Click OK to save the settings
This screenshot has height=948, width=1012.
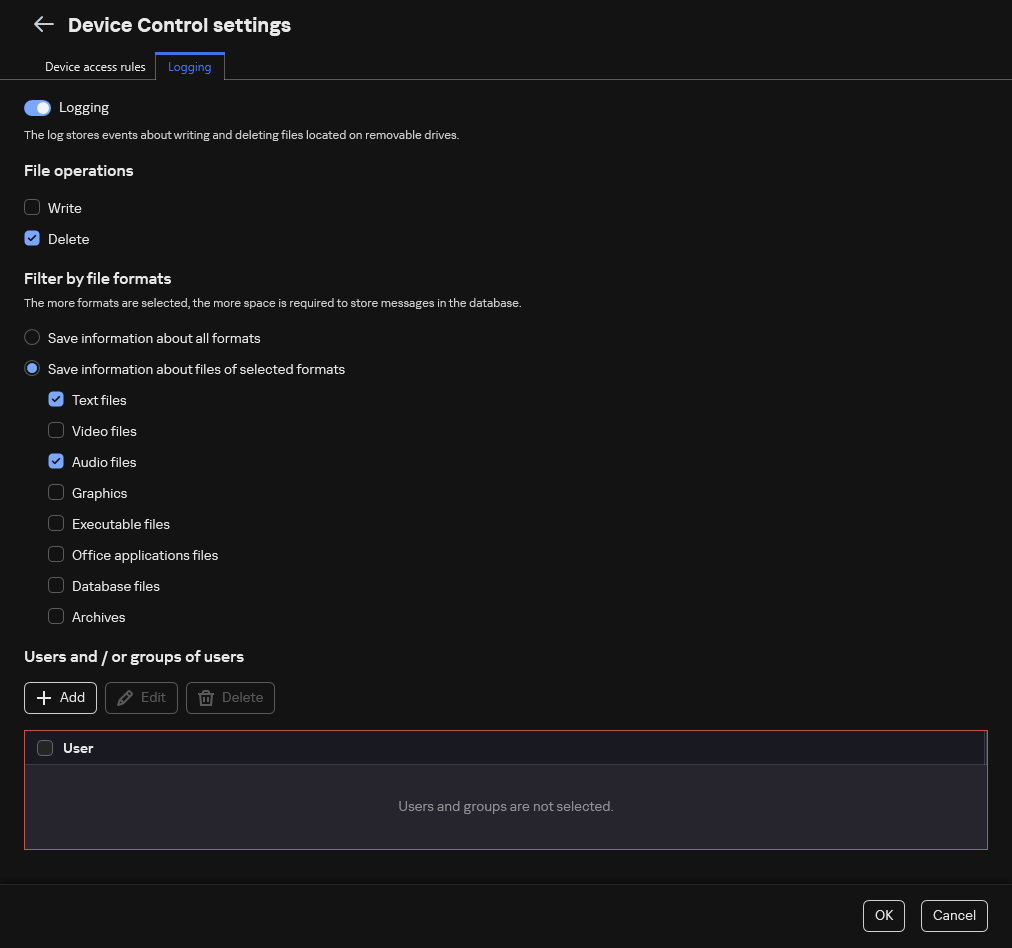click(x=883, y=915)
